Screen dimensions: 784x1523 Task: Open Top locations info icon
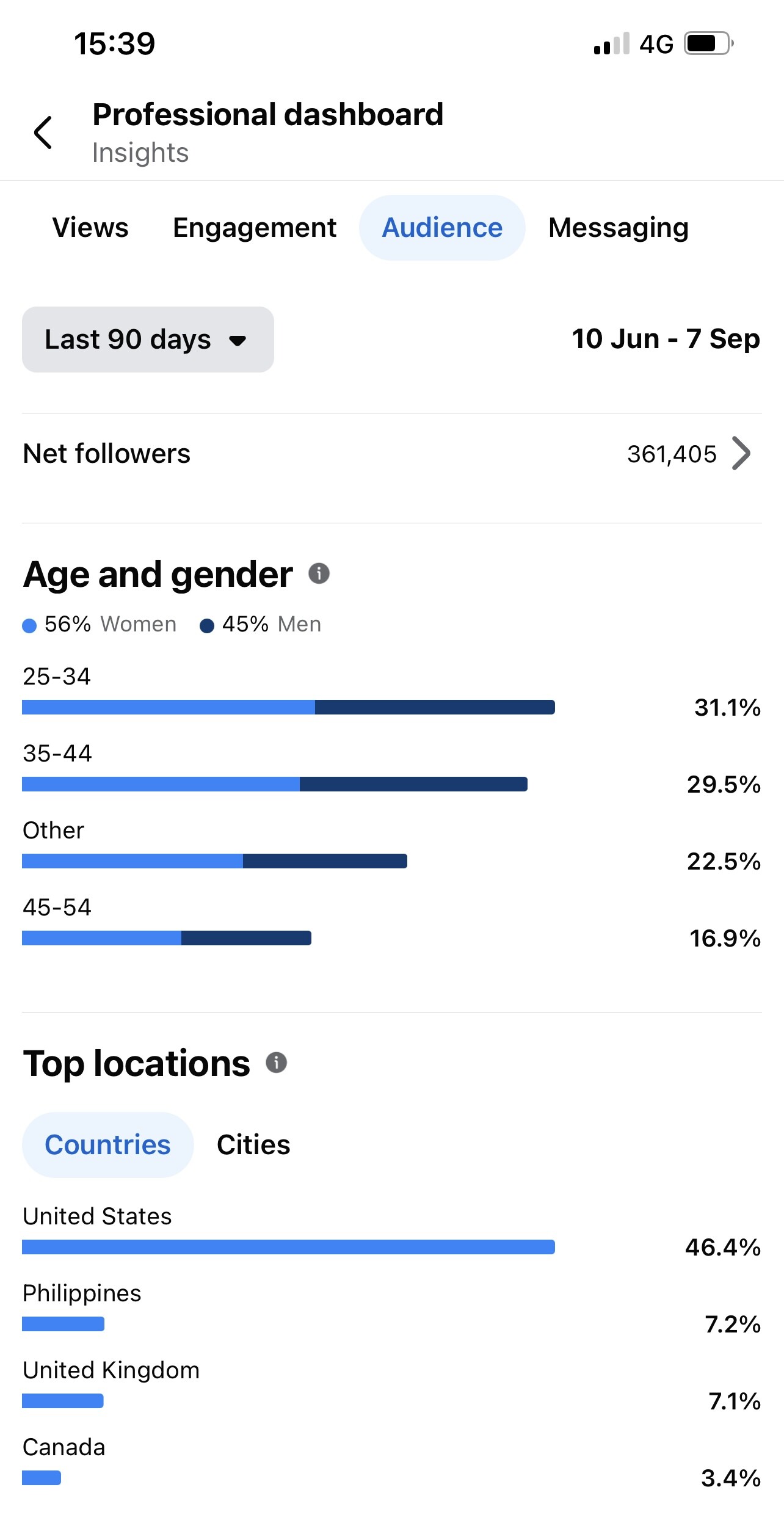(x=276, y=1063)
